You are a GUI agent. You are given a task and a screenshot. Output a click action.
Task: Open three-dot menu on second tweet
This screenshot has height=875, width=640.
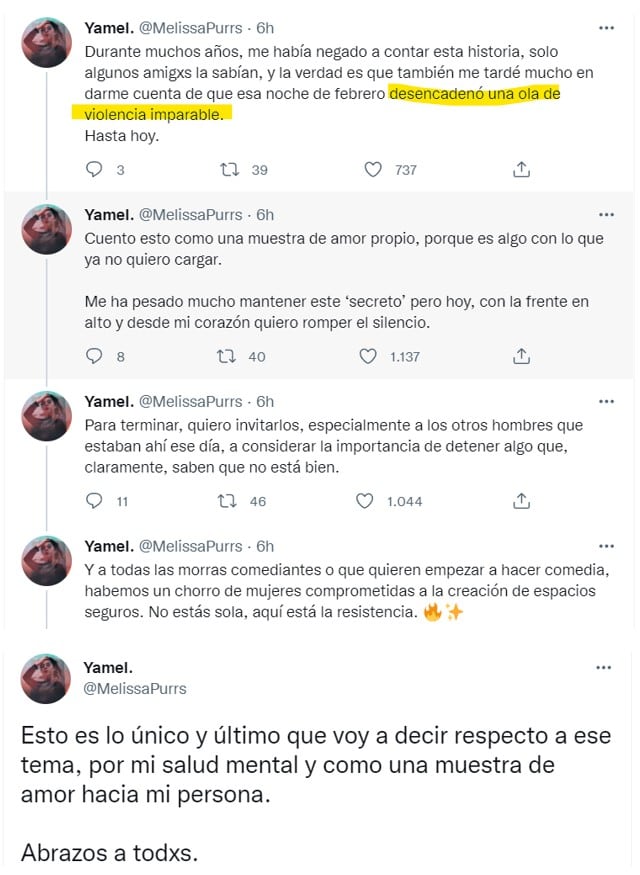tap(605, 214)
